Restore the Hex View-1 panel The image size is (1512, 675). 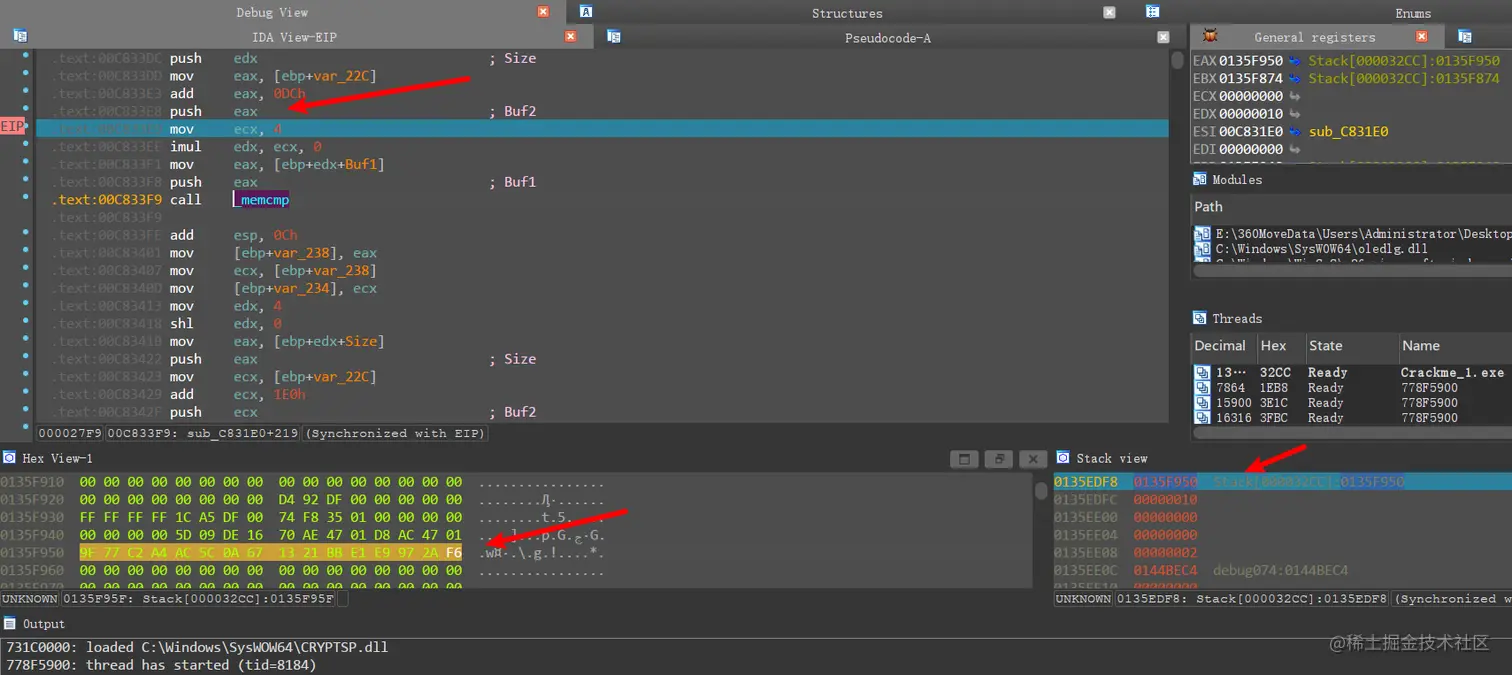pos(998,459)
